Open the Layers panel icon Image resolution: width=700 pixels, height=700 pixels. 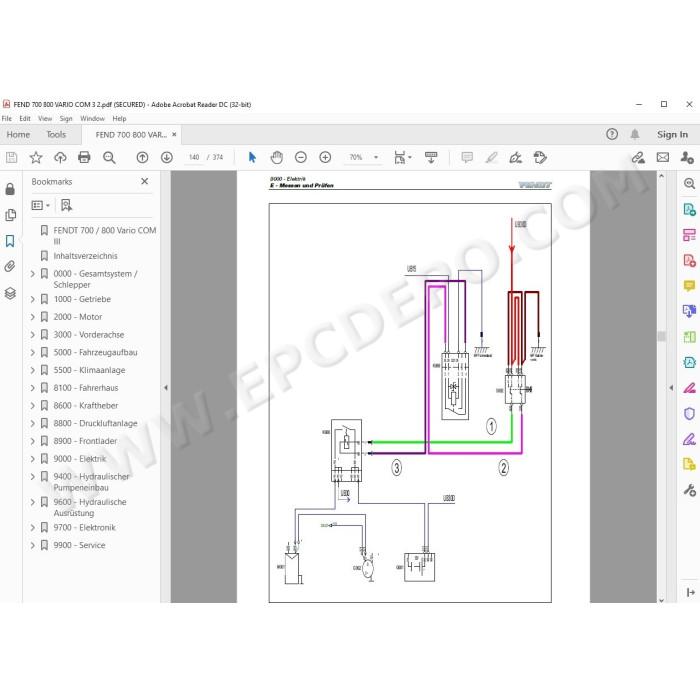point(10,293)
